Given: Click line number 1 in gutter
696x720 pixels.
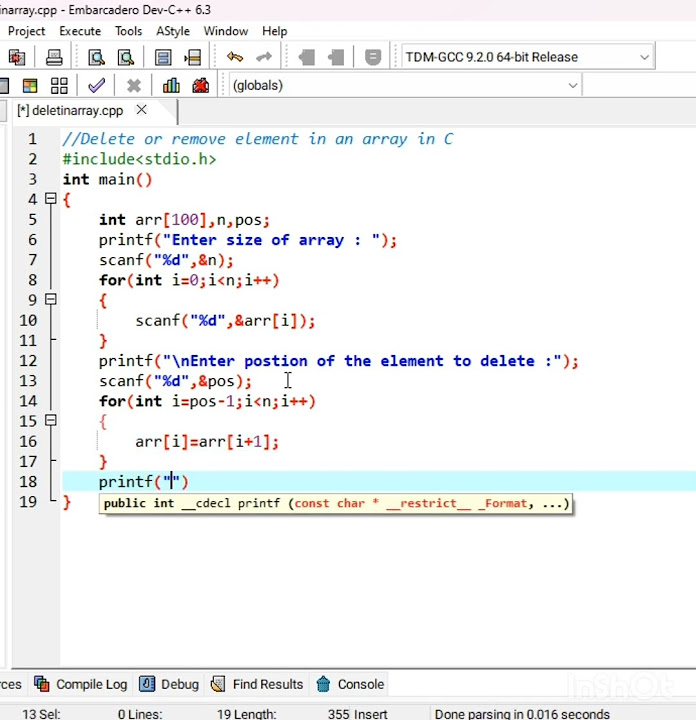Looking at the screenshot, I should coord(32,139).
